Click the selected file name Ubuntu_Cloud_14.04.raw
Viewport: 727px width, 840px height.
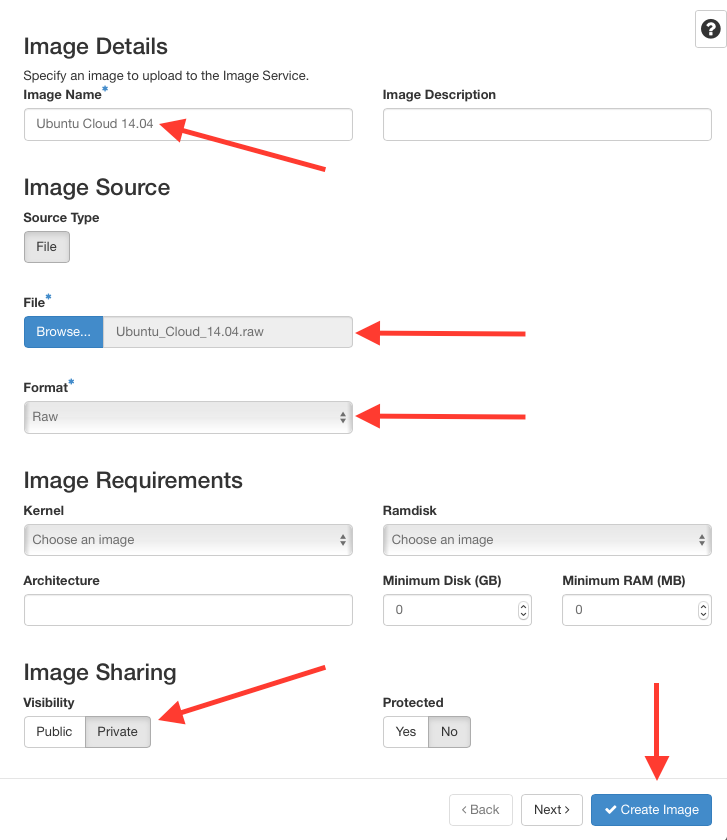[190, 332]
